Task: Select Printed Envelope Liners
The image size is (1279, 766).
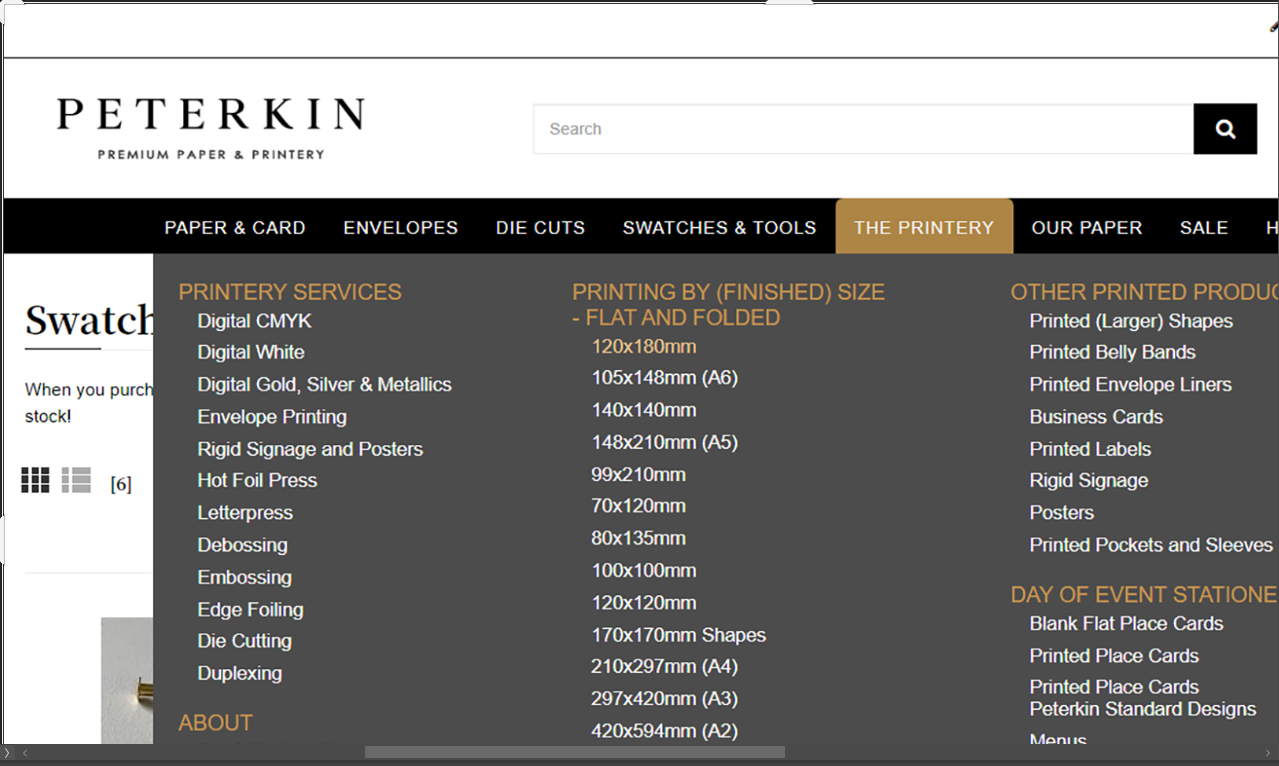Action: (x=1130, y=385)
